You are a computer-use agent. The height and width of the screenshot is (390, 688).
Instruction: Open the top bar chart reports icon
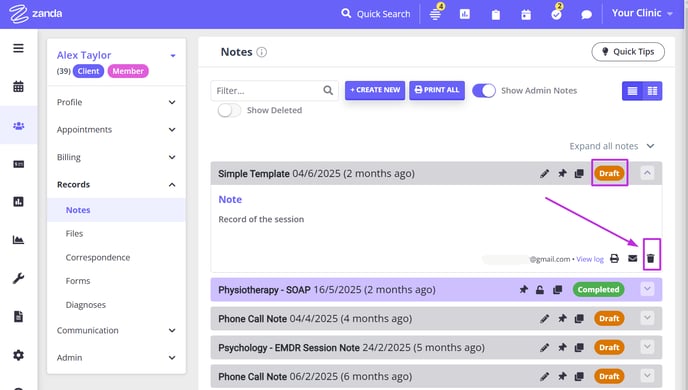tap(465, 14)
